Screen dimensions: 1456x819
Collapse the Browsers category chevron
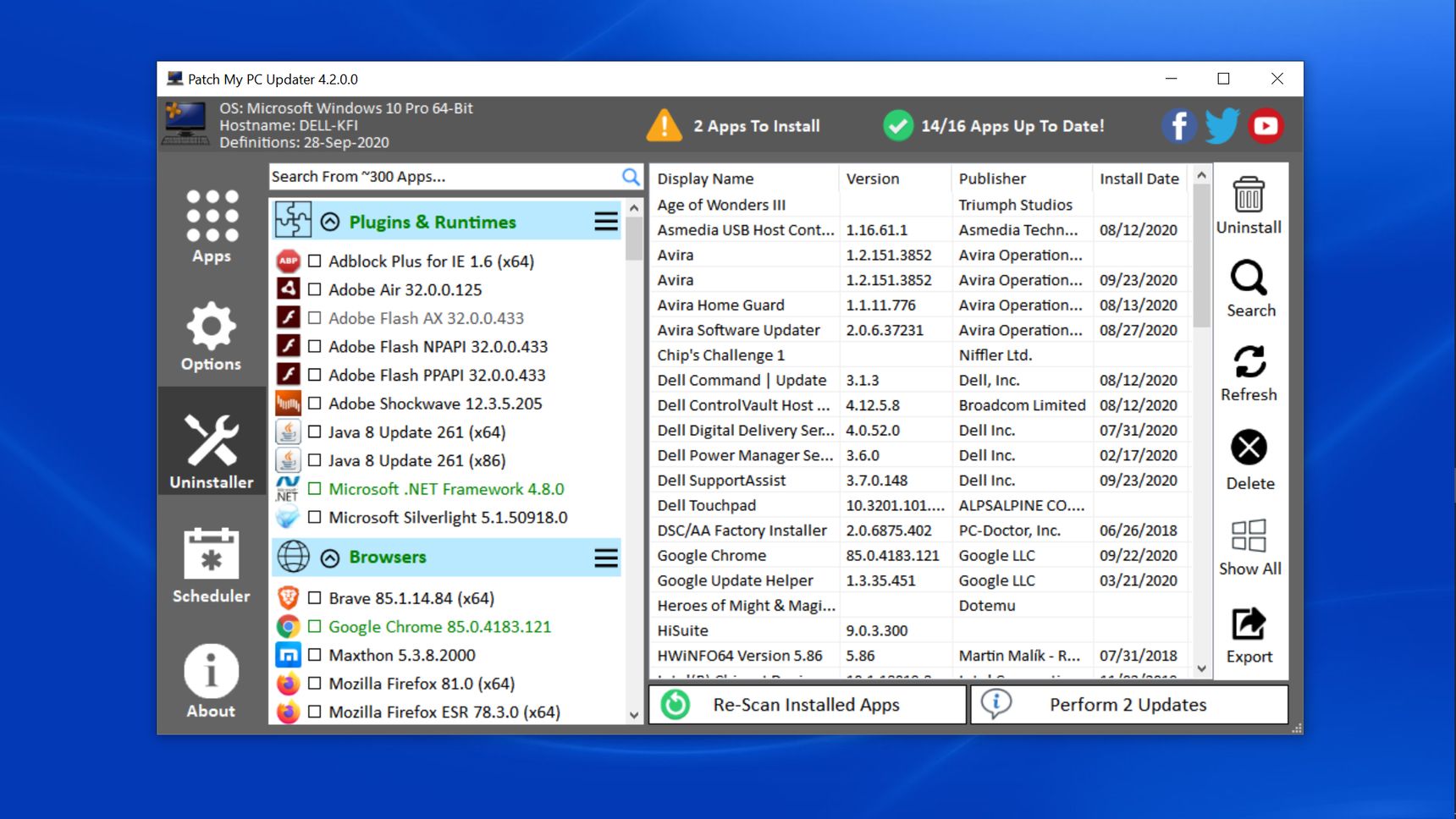pyautogui.click(x=330, y=558)
